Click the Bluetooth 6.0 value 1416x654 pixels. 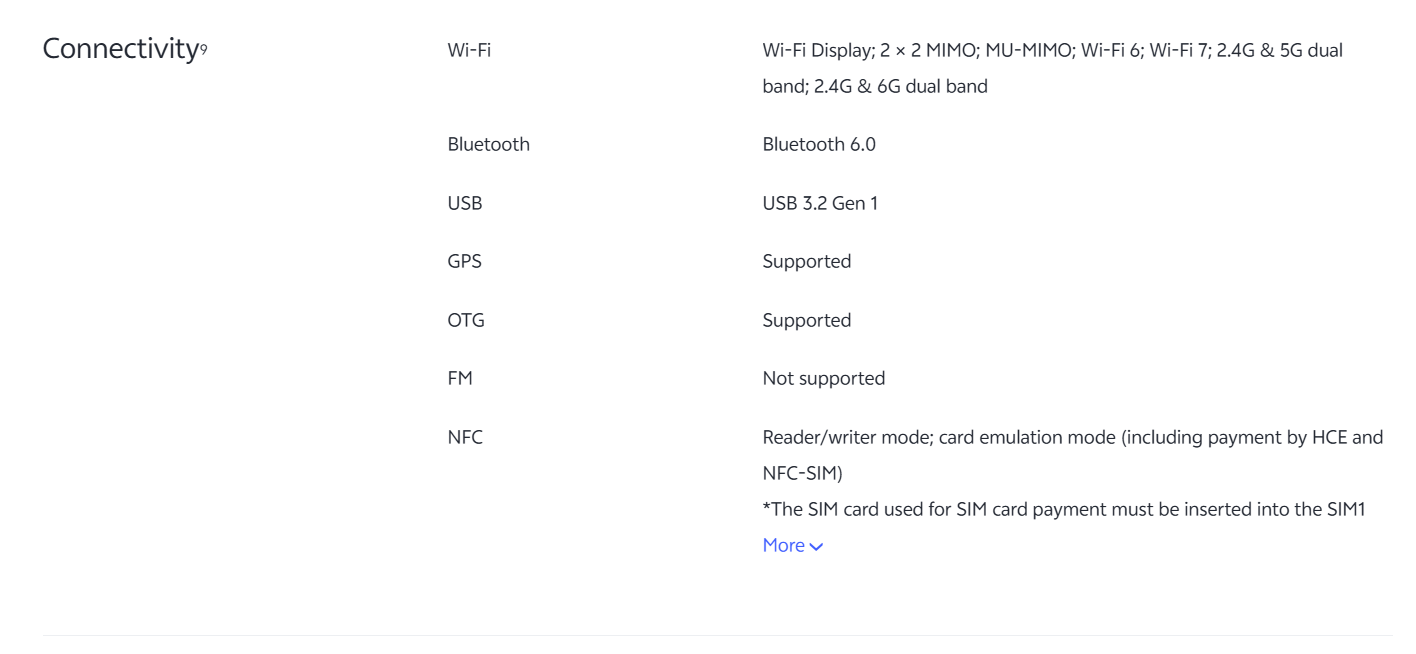(x=819, y=144)
